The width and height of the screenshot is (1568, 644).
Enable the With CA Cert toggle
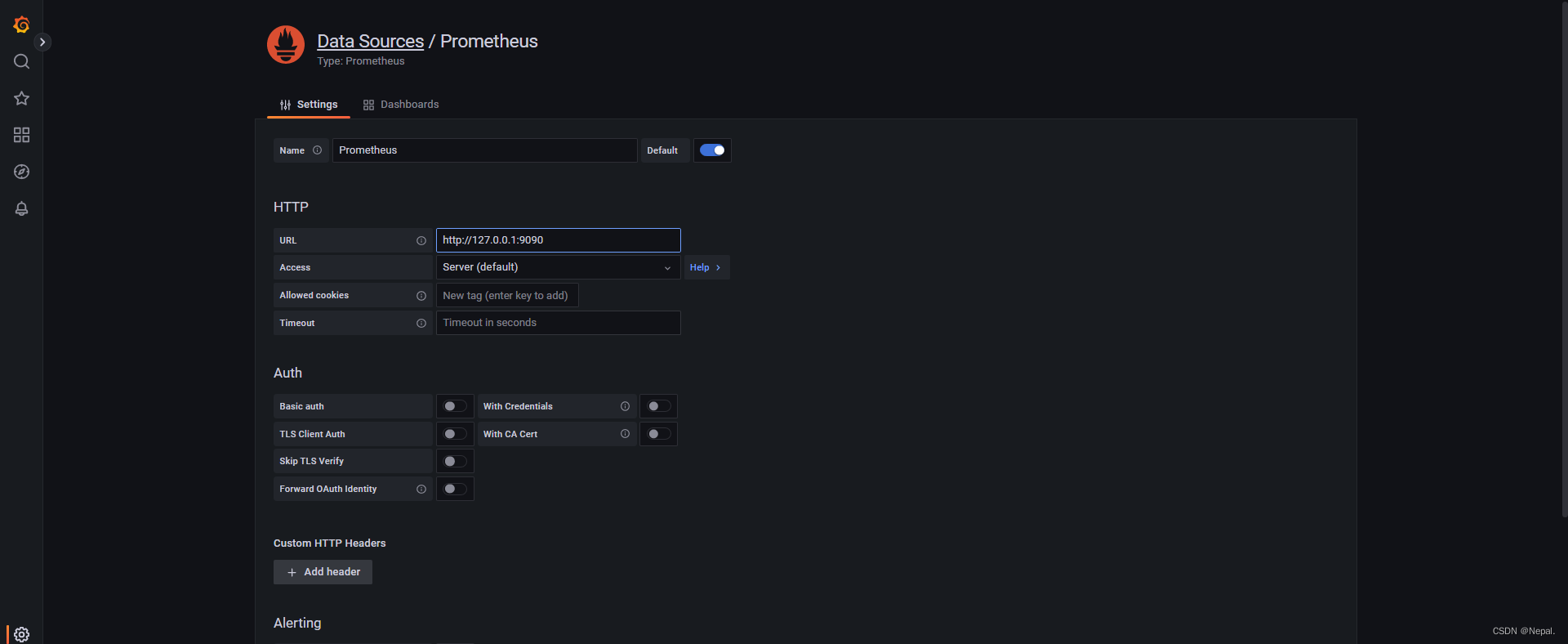click(x=658, y=434)
